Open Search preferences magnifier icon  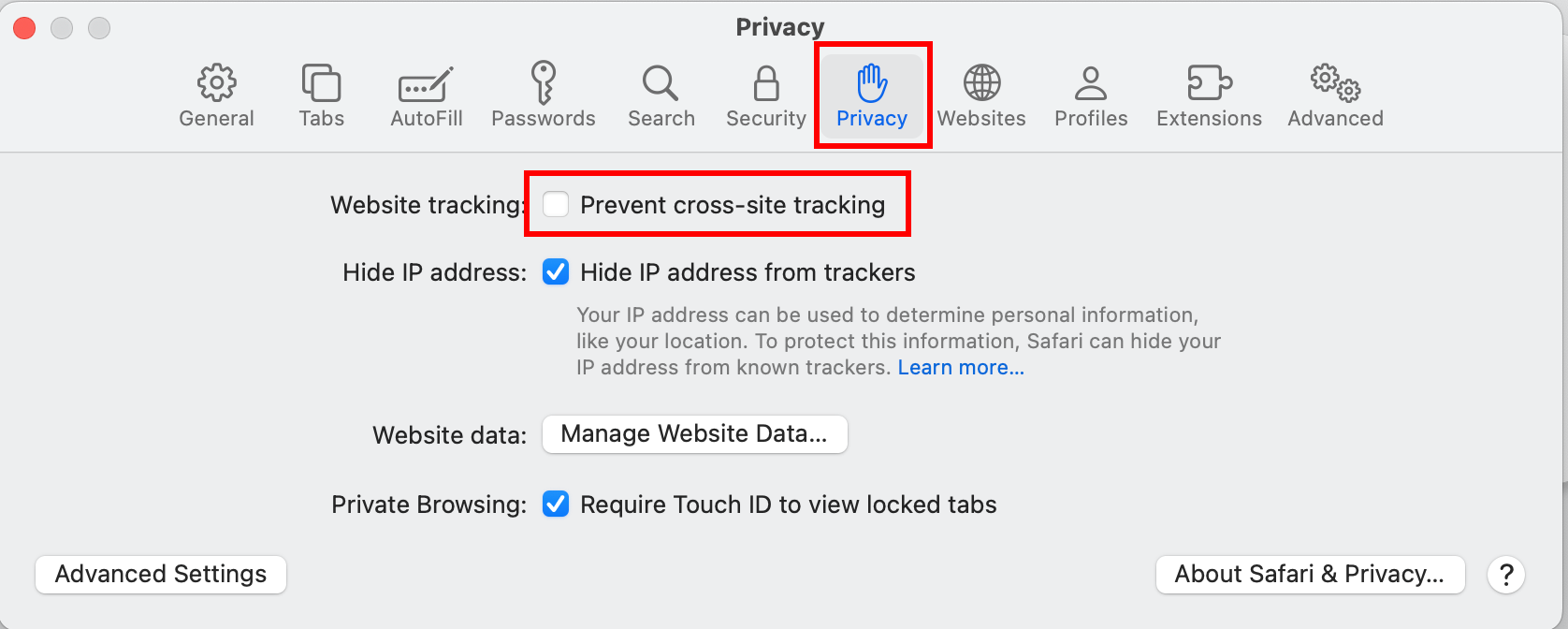point(661,84)
